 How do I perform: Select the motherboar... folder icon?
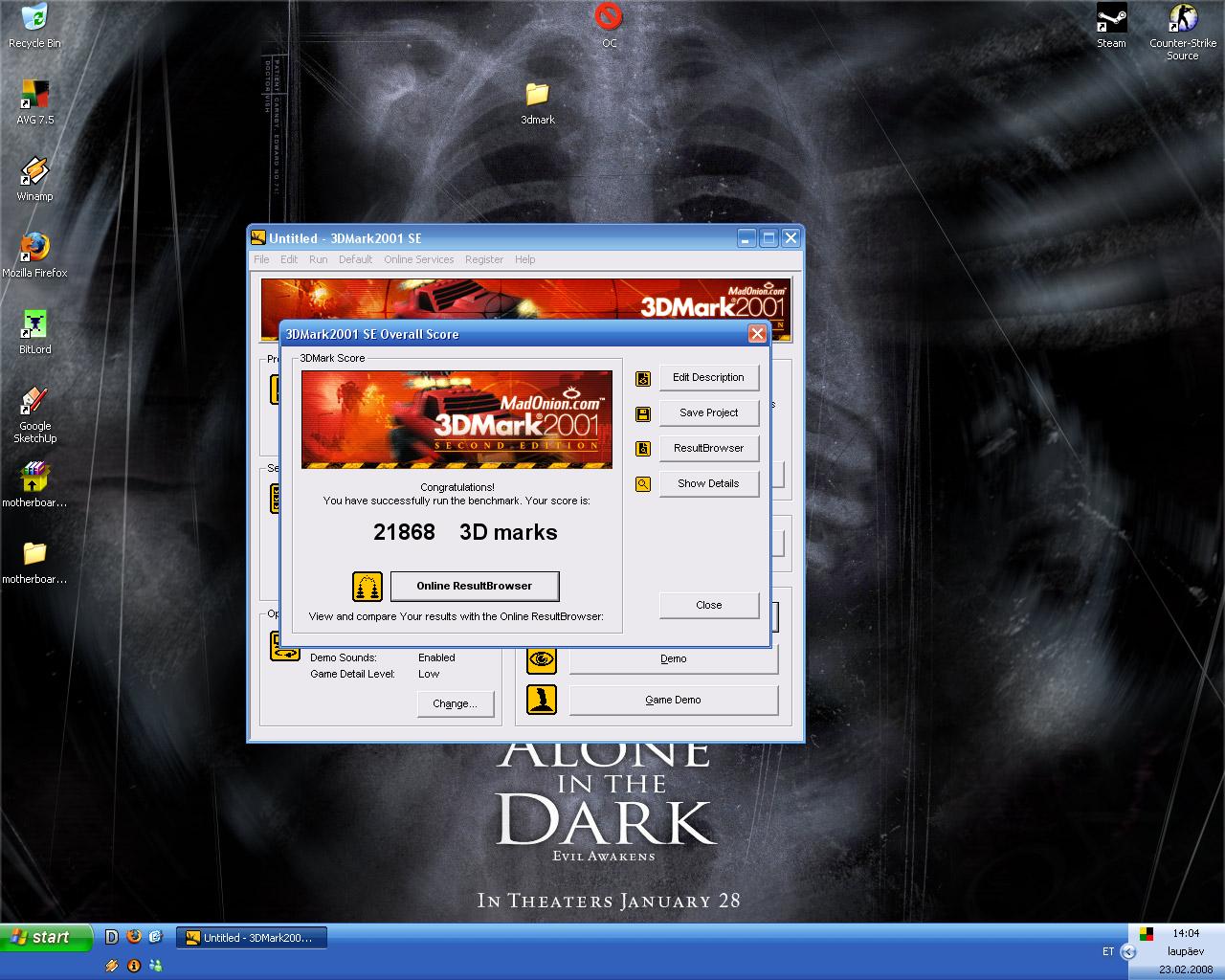(x=34, y=562)
